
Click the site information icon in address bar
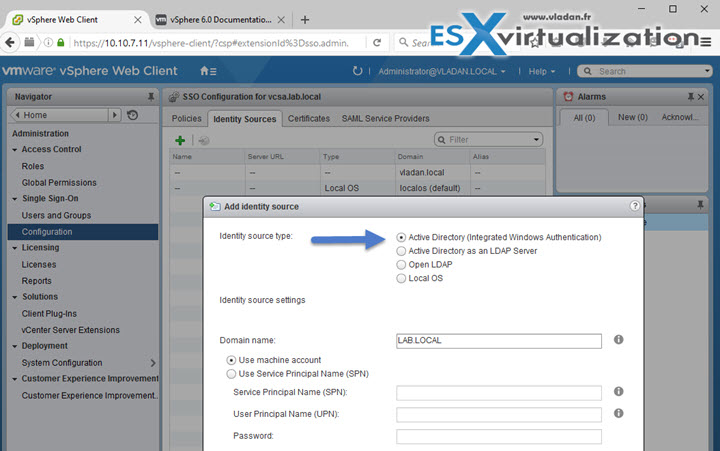48,43
